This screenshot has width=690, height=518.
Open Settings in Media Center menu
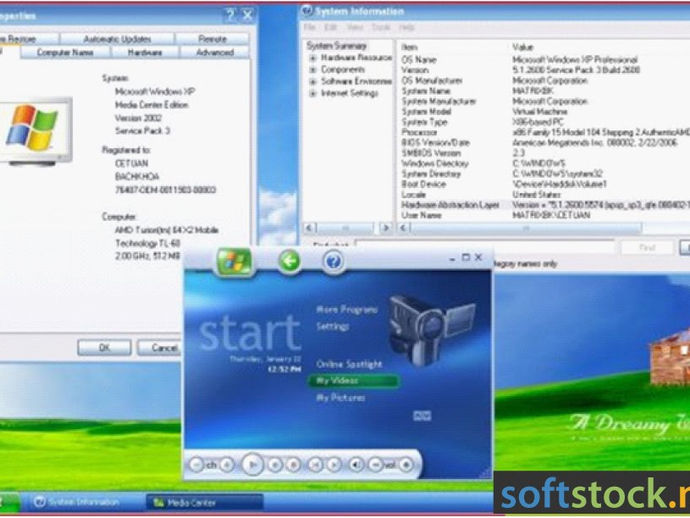coord(333,327)
